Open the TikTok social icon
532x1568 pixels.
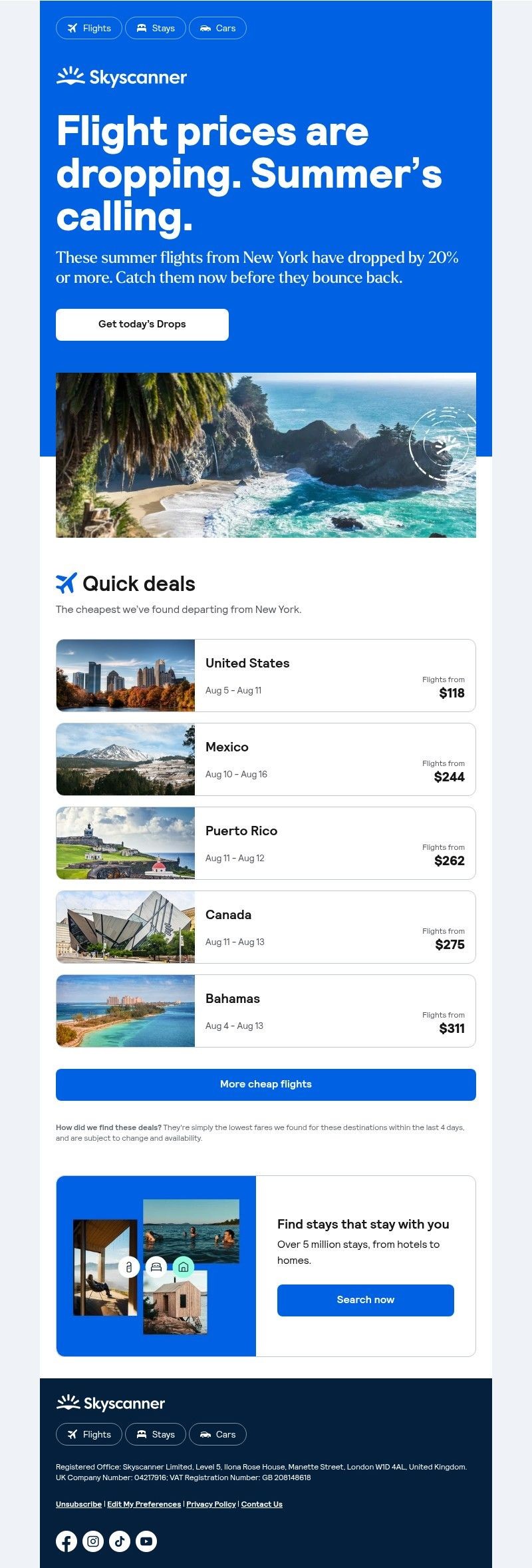[x=120, y=1541]
